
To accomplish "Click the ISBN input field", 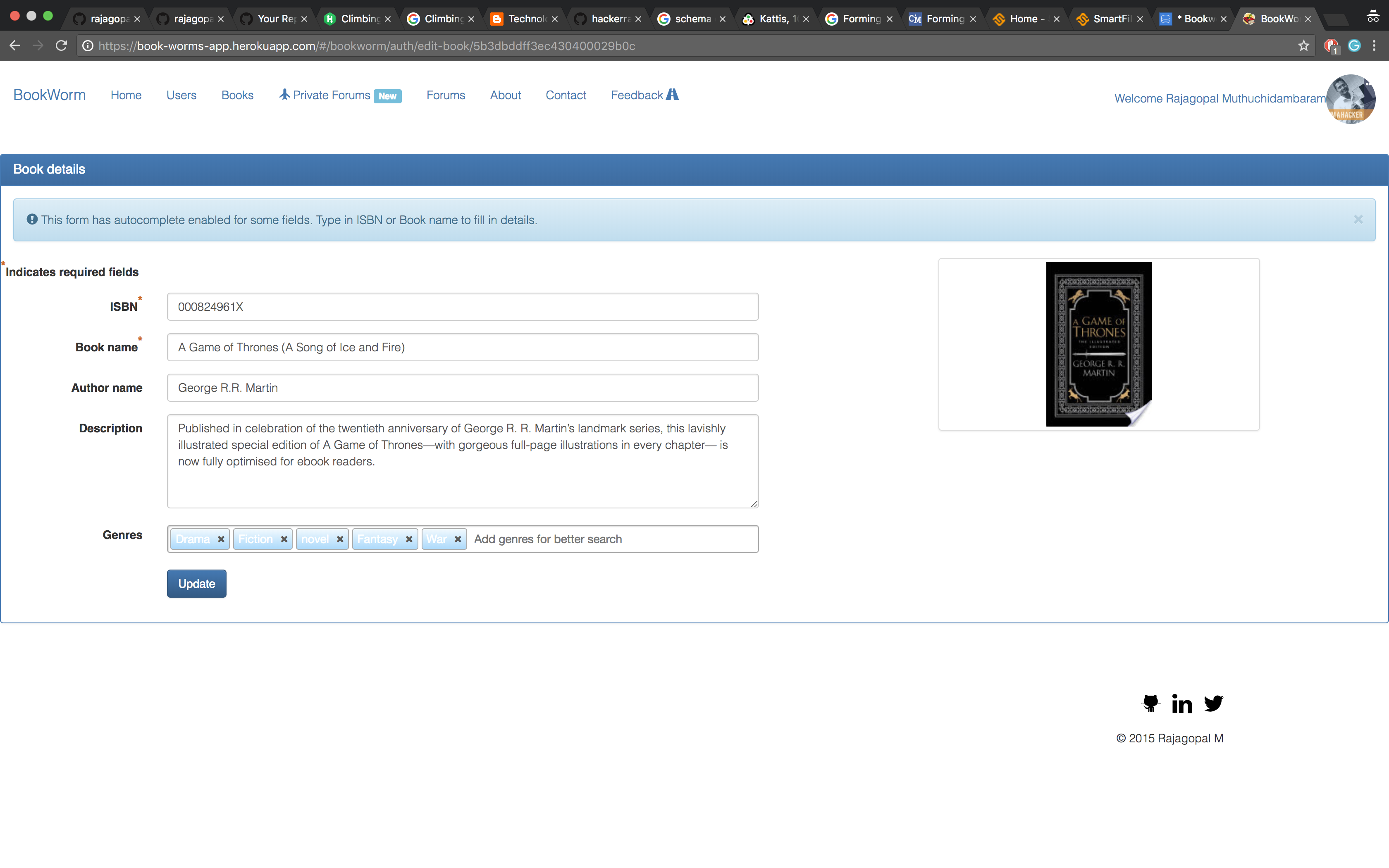I will point(462,307).
